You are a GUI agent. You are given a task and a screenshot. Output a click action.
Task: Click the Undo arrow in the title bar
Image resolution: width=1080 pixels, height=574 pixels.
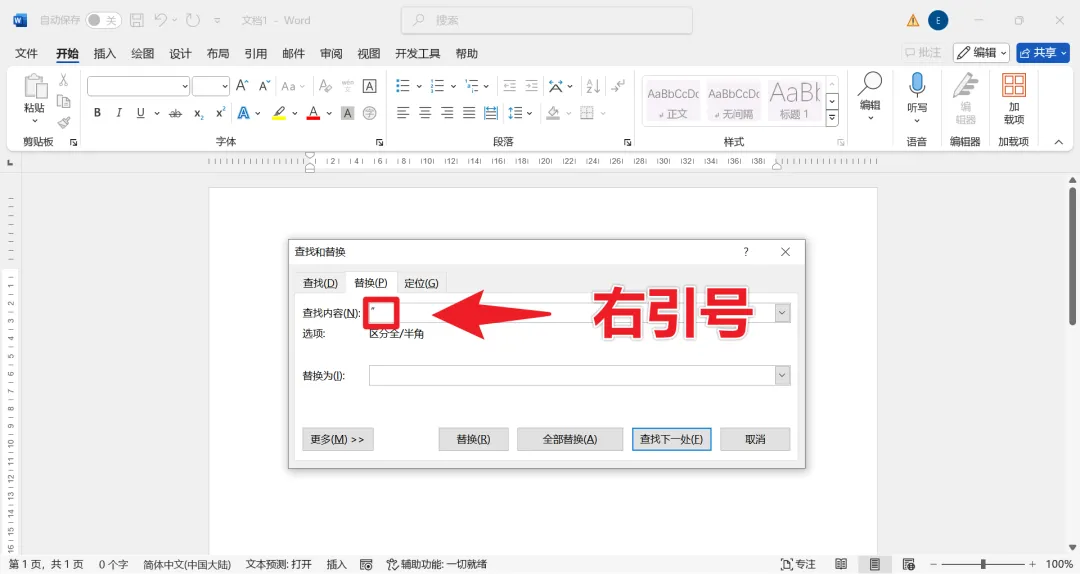pyautogui.click(x=160, y=21)
